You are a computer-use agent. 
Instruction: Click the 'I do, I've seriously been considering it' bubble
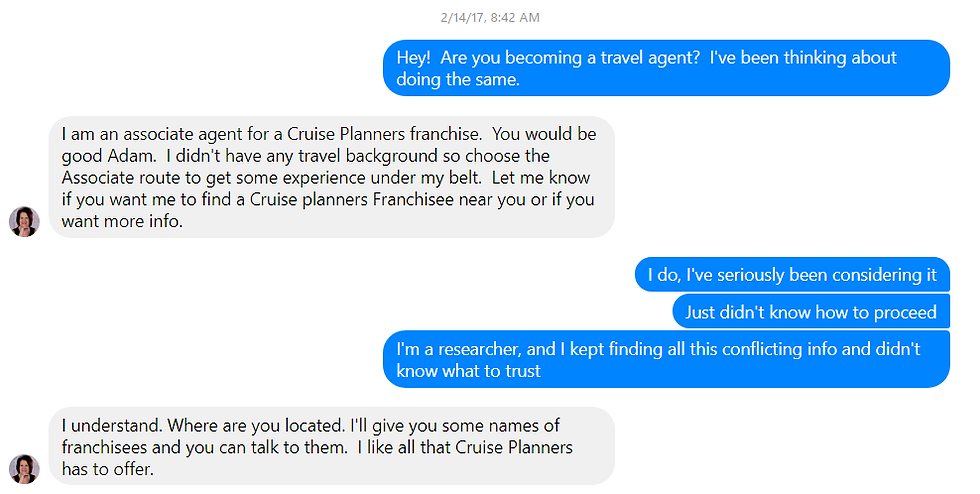click(x=792, y=275)
